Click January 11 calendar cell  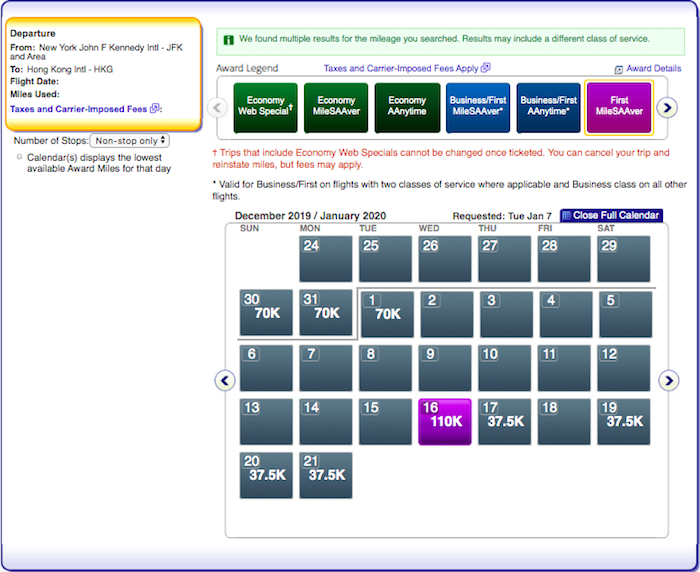coord(564,368)
